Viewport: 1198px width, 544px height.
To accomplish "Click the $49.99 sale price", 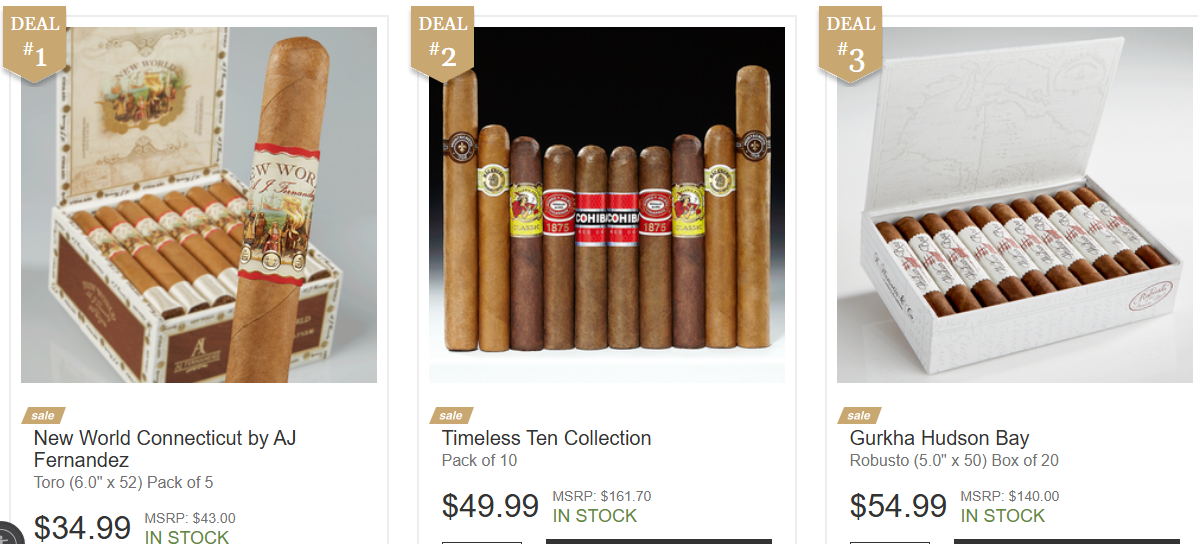I will [x=491, y=506].
